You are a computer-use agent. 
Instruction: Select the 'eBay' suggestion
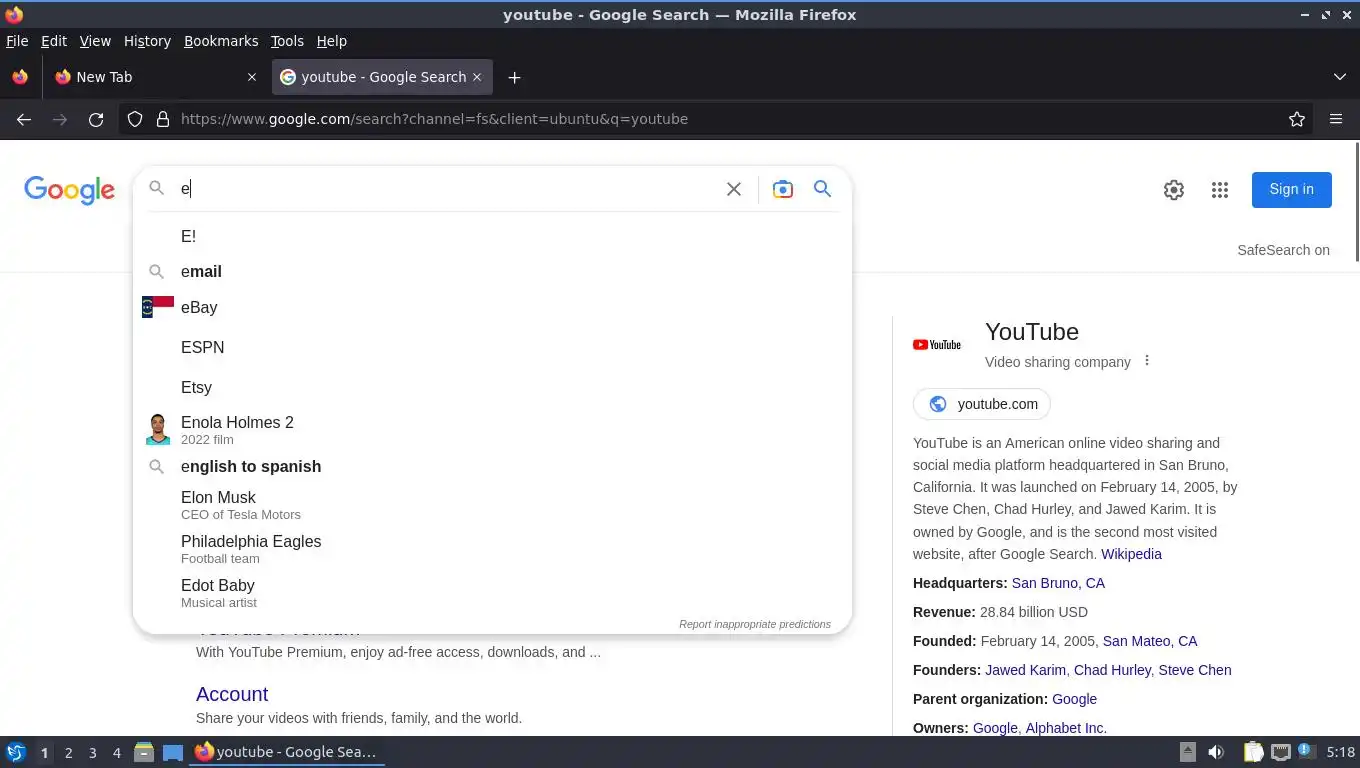pyautogui.click(x=492, y=307)
